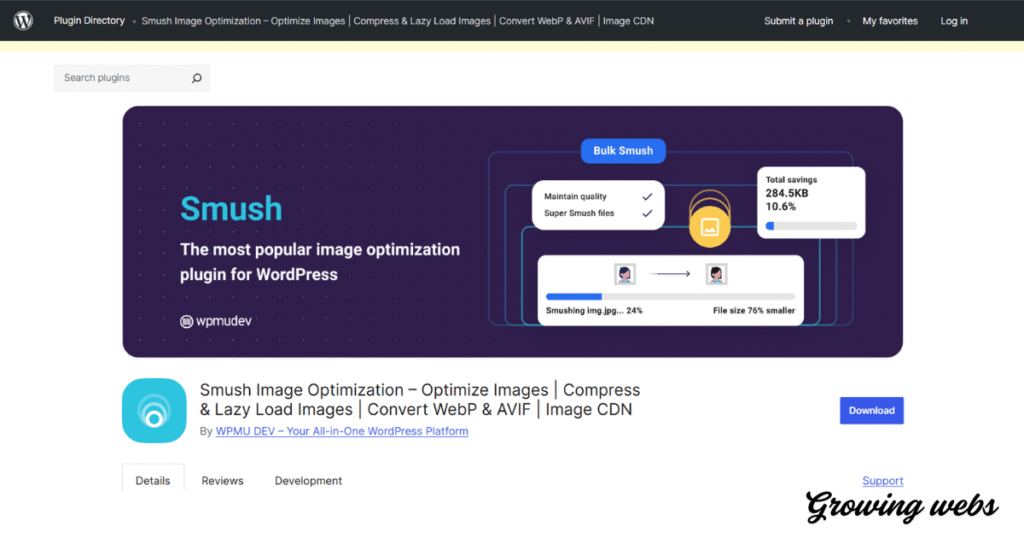Click the Bulk Smush label in banner

623,151
